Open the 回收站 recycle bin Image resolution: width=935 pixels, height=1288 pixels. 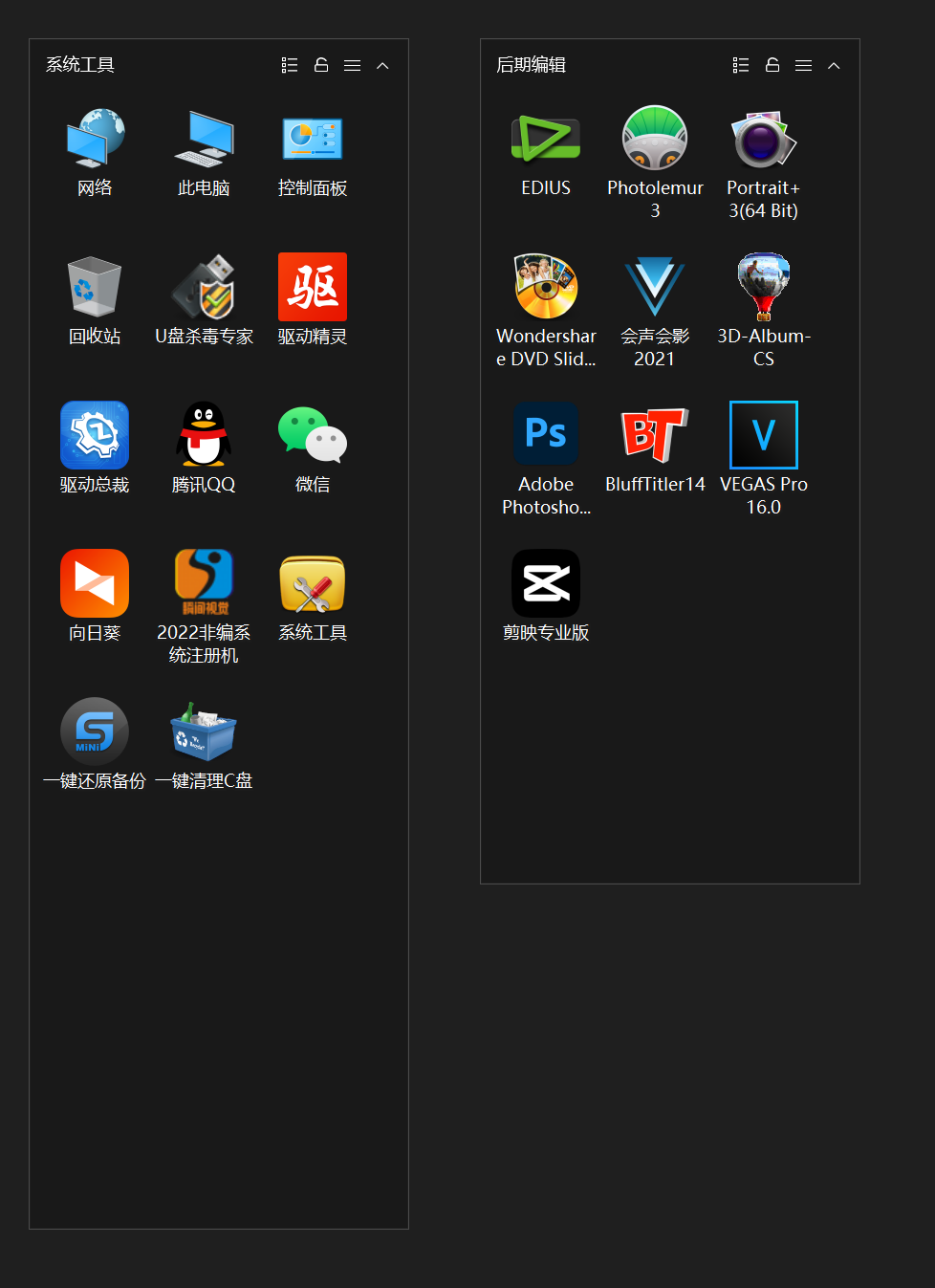[x=95, y=287]
